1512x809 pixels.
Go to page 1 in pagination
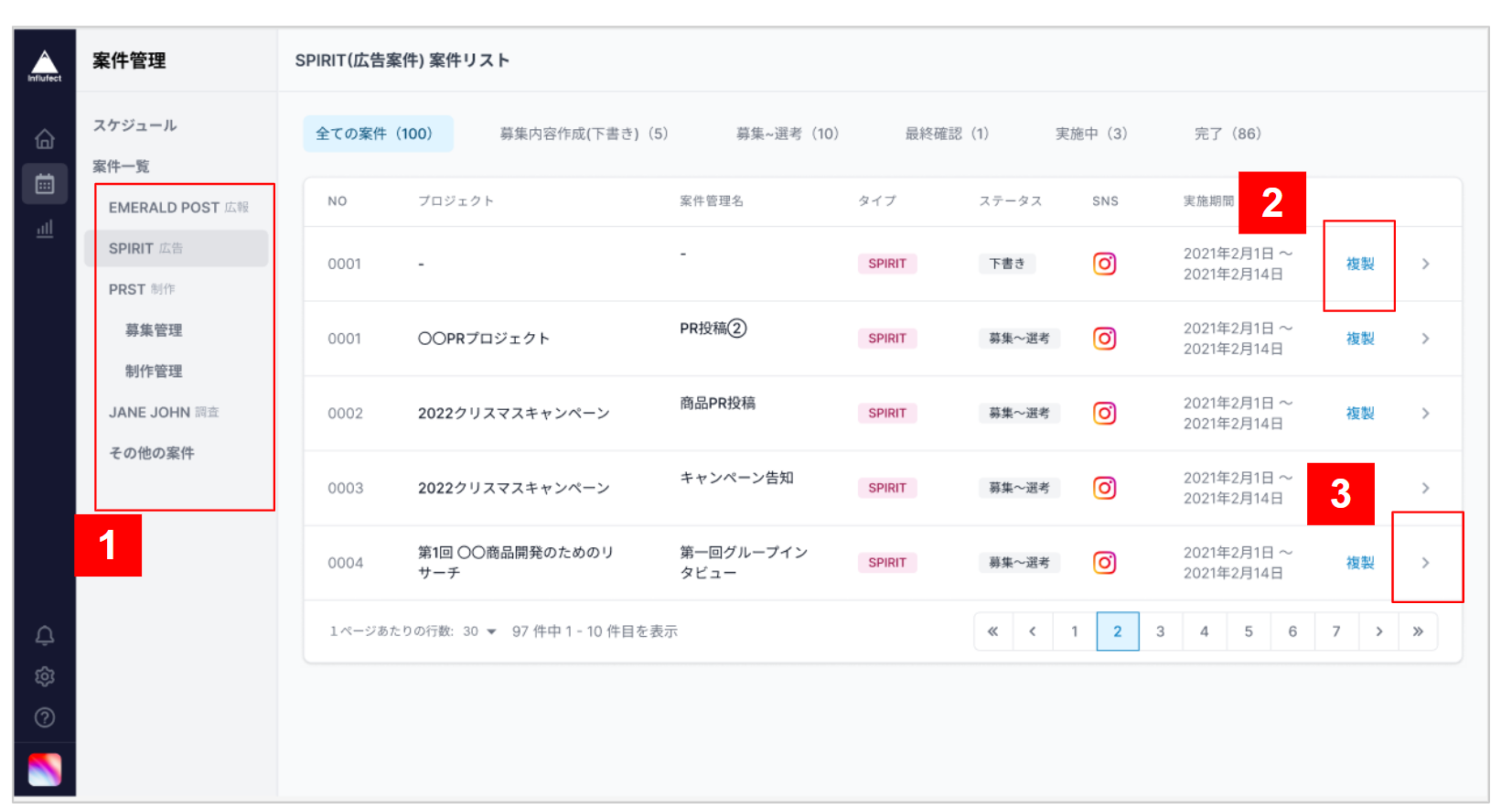click(x=1075, y=631)
